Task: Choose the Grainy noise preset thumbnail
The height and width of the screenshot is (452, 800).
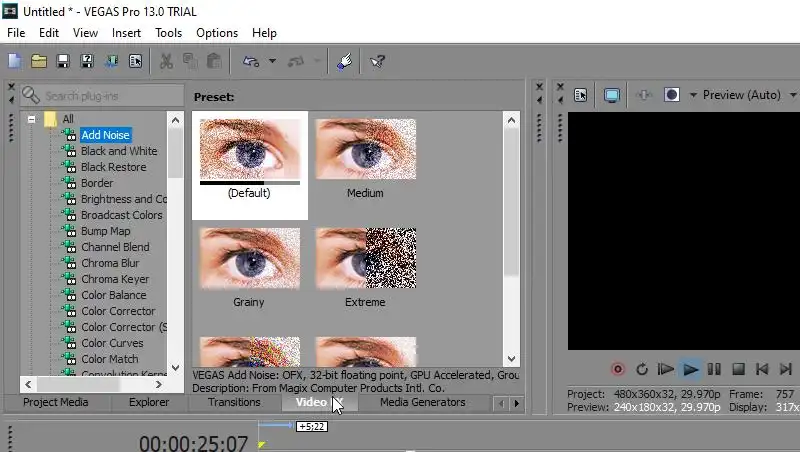Action: (x=249, y=258)
